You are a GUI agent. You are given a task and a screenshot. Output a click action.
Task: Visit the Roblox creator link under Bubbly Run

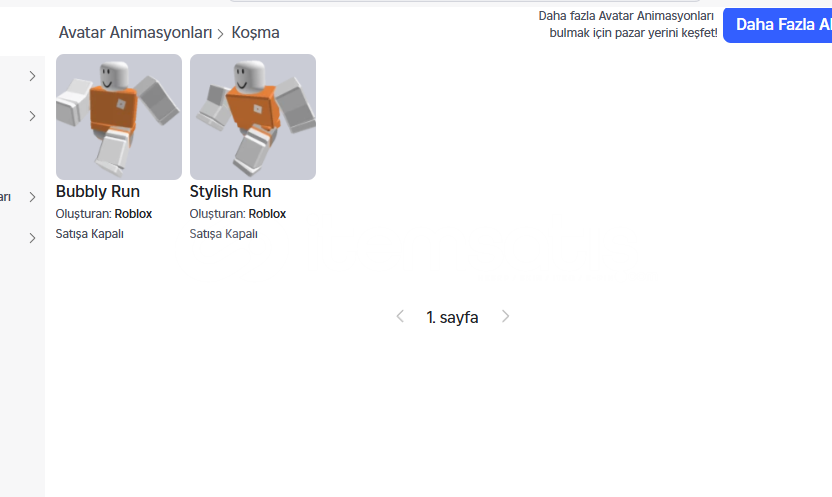(x=133, y=214)
